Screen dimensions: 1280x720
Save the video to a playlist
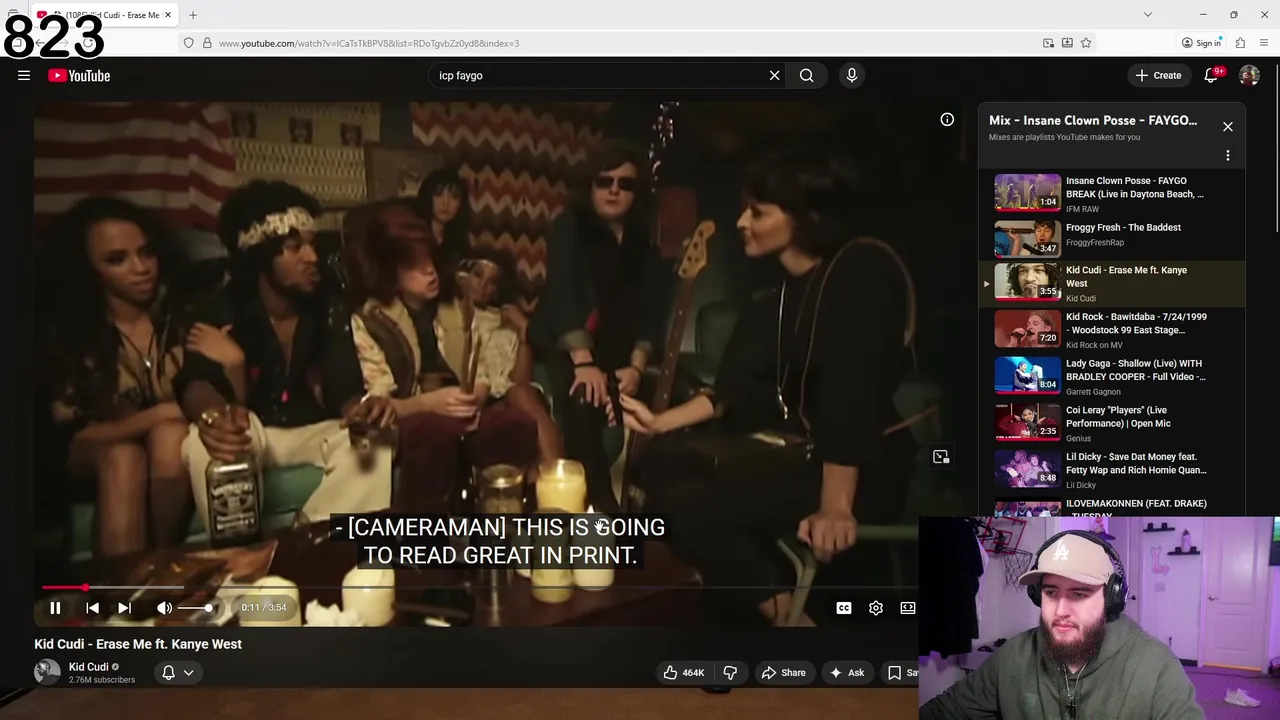point(901,673)
